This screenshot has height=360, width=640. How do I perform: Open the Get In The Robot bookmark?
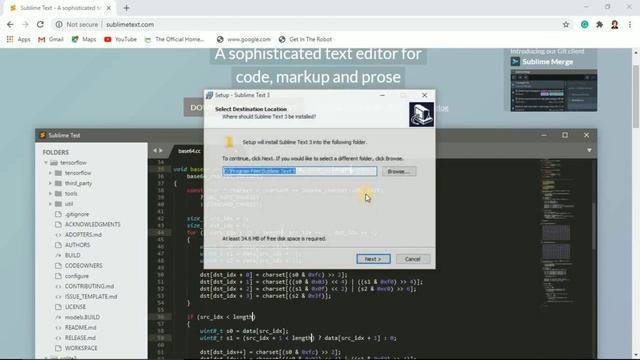point(305,39)
